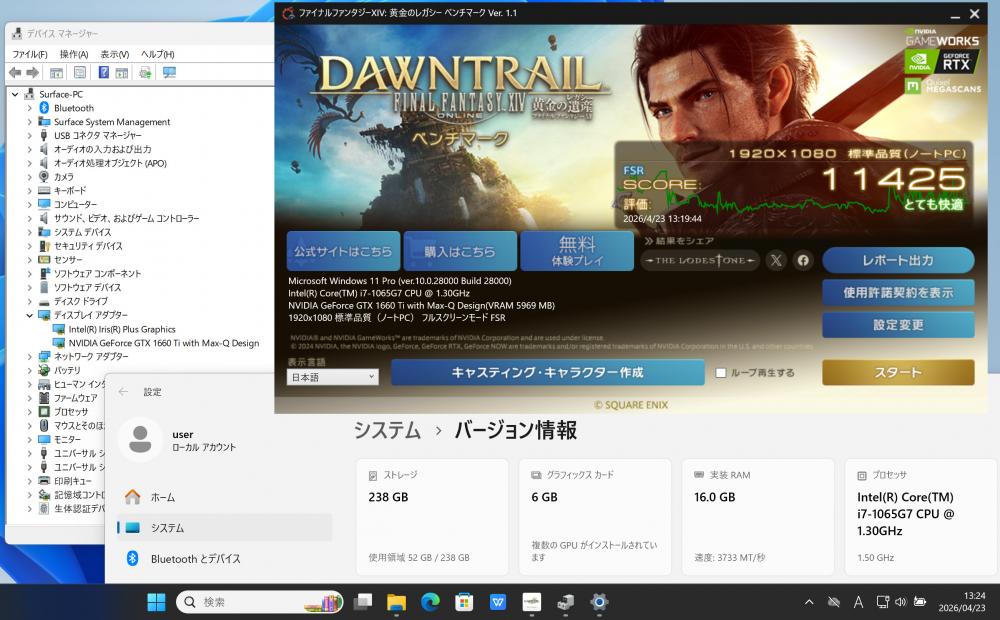
Task: Click the 購入はこちら button
Action: coord(460,251)
